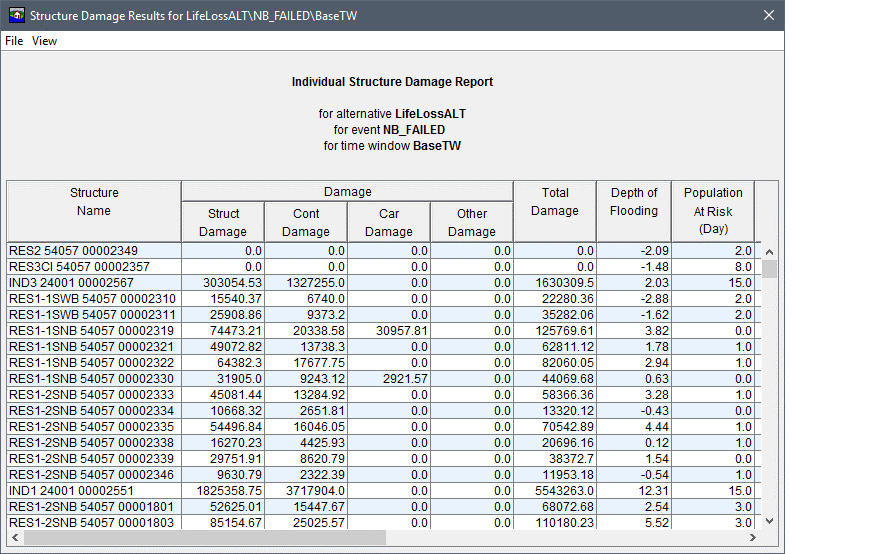Click total damage value 110180.23

tap(565, 522)
